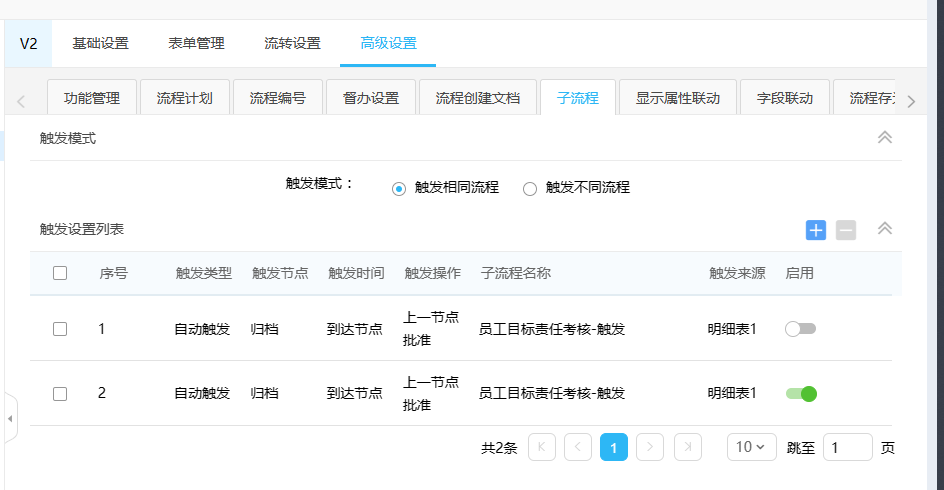Enable the toggle for row 1
The height and width of the screenshot is (490, 944).
coord(801,329)
